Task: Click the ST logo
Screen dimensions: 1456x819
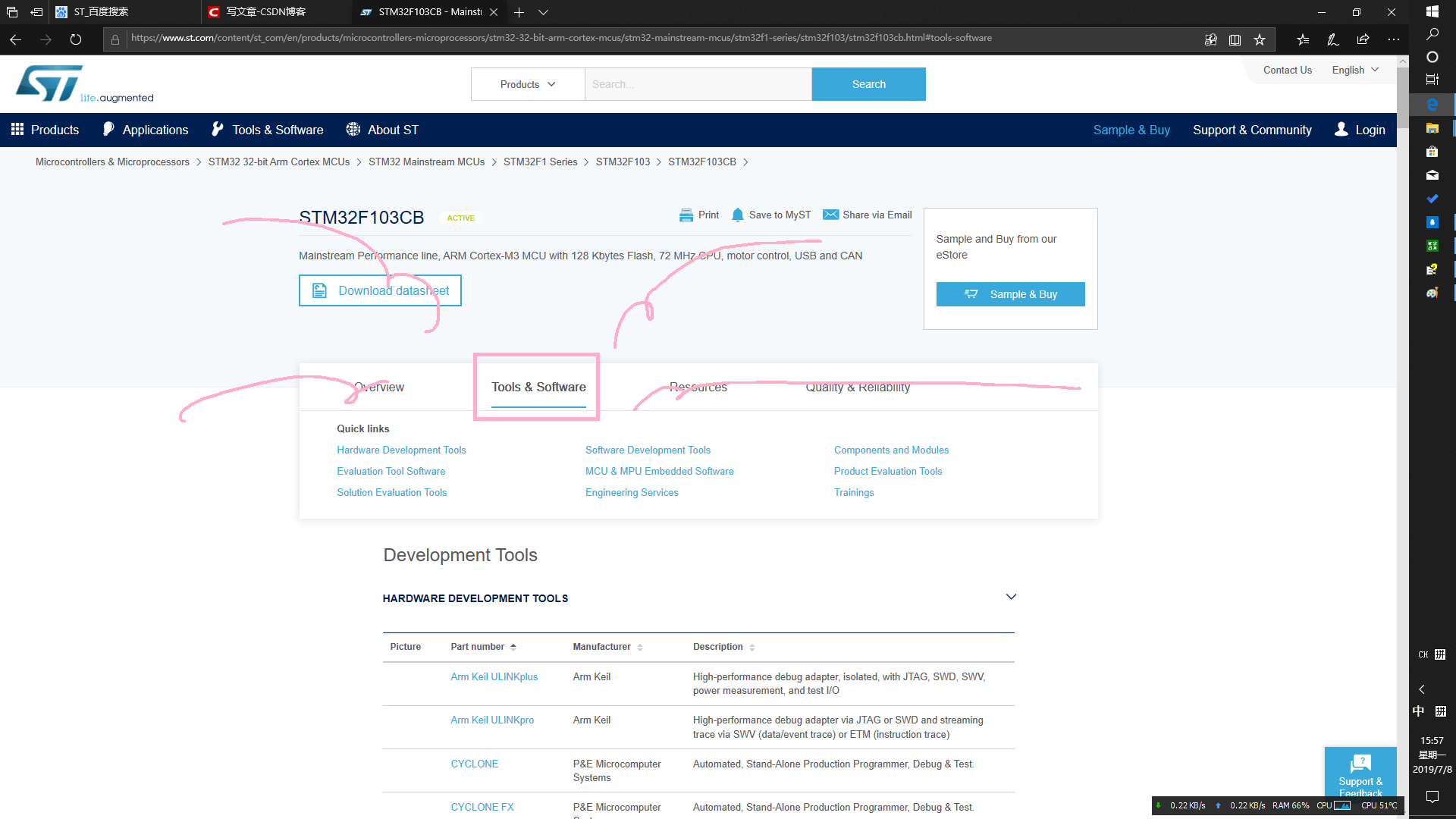Action: point(83,84)
